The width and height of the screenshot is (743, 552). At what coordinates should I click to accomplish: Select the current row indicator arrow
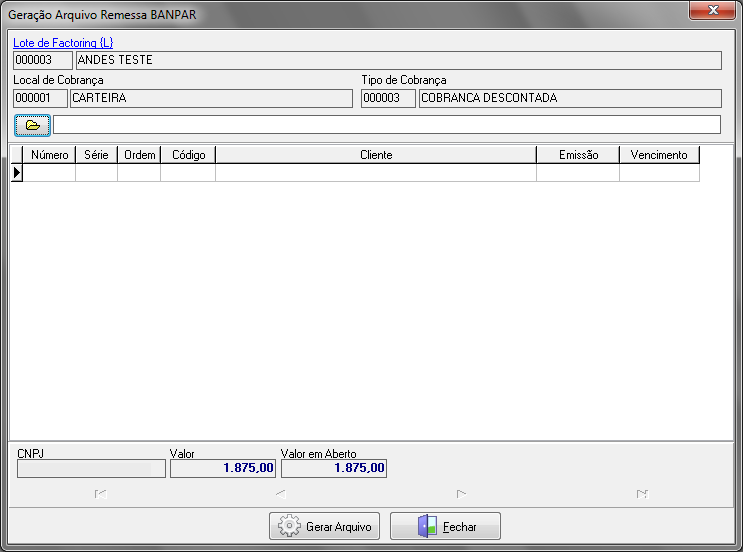[17, 173]
